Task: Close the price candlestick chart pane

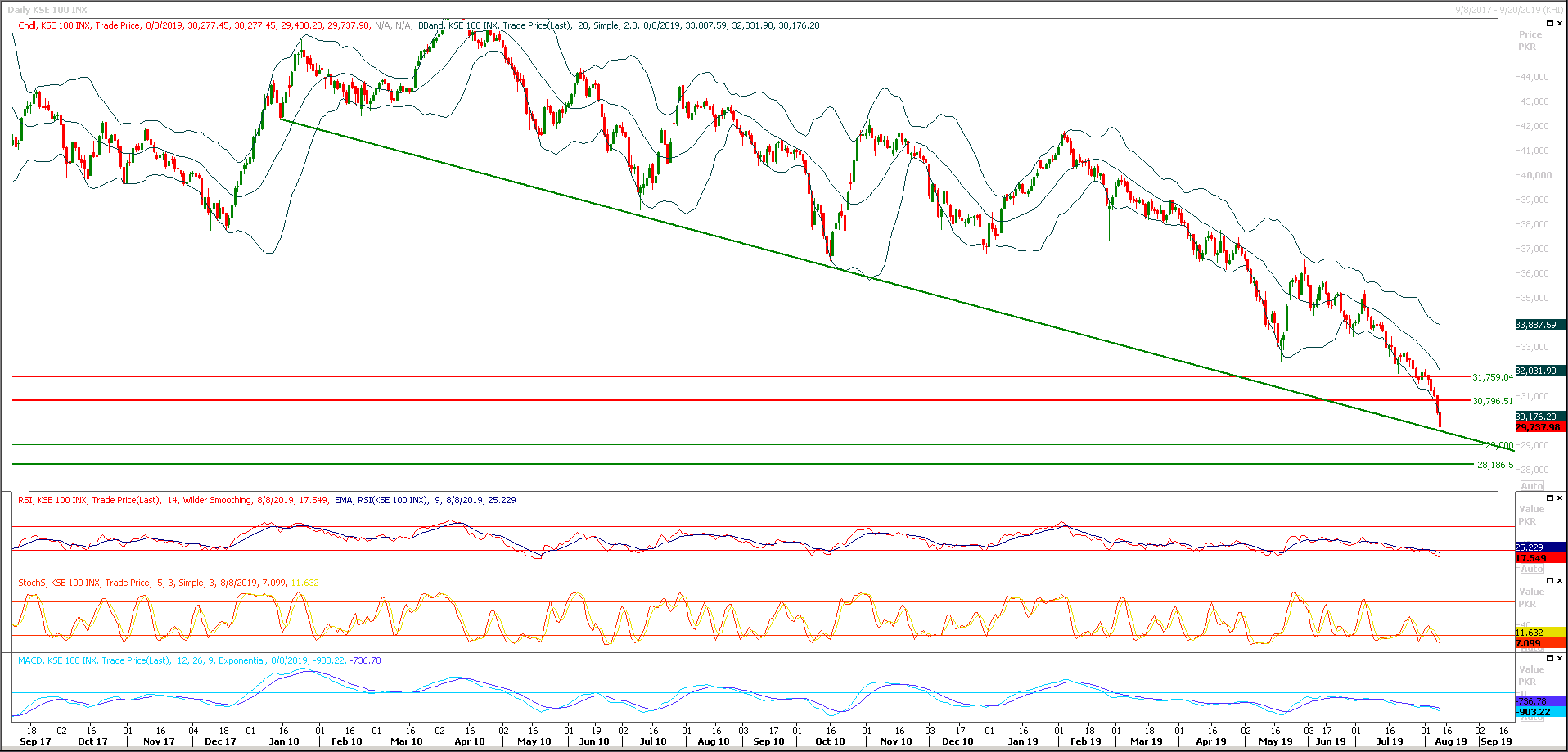Action: coord(1560,24)
